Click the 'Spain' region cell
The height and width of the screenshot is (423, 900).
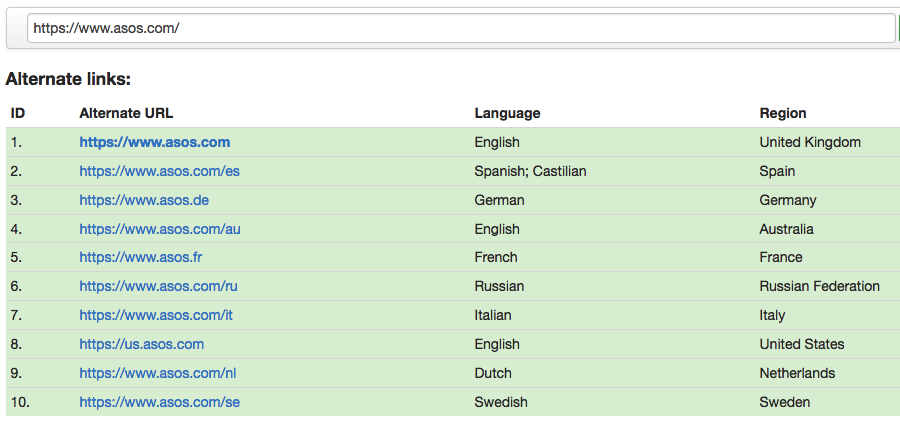[x=777, y=171]
